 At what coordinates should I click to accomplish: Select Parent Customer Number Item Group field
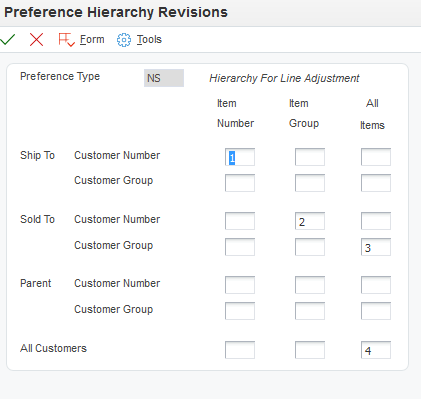[x=310, y=285]
